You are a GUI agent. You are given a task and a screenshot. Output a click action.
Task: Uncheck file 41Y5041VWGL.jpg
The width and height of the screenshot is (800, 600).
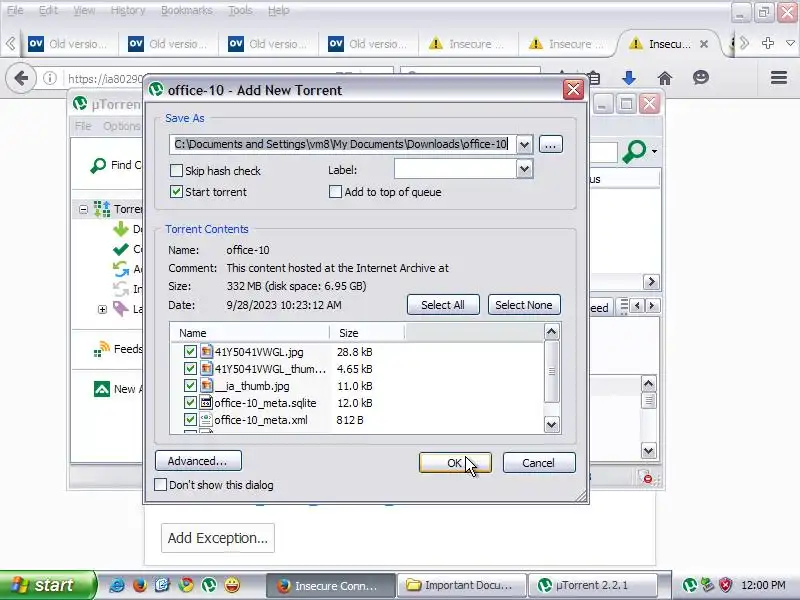(190, 352)
